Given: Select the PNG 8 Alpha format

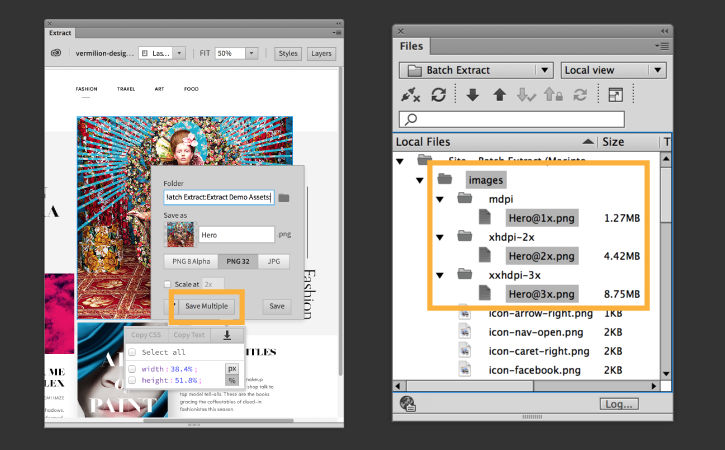Looking at the screenshot, I should click(x=191, y=261).
